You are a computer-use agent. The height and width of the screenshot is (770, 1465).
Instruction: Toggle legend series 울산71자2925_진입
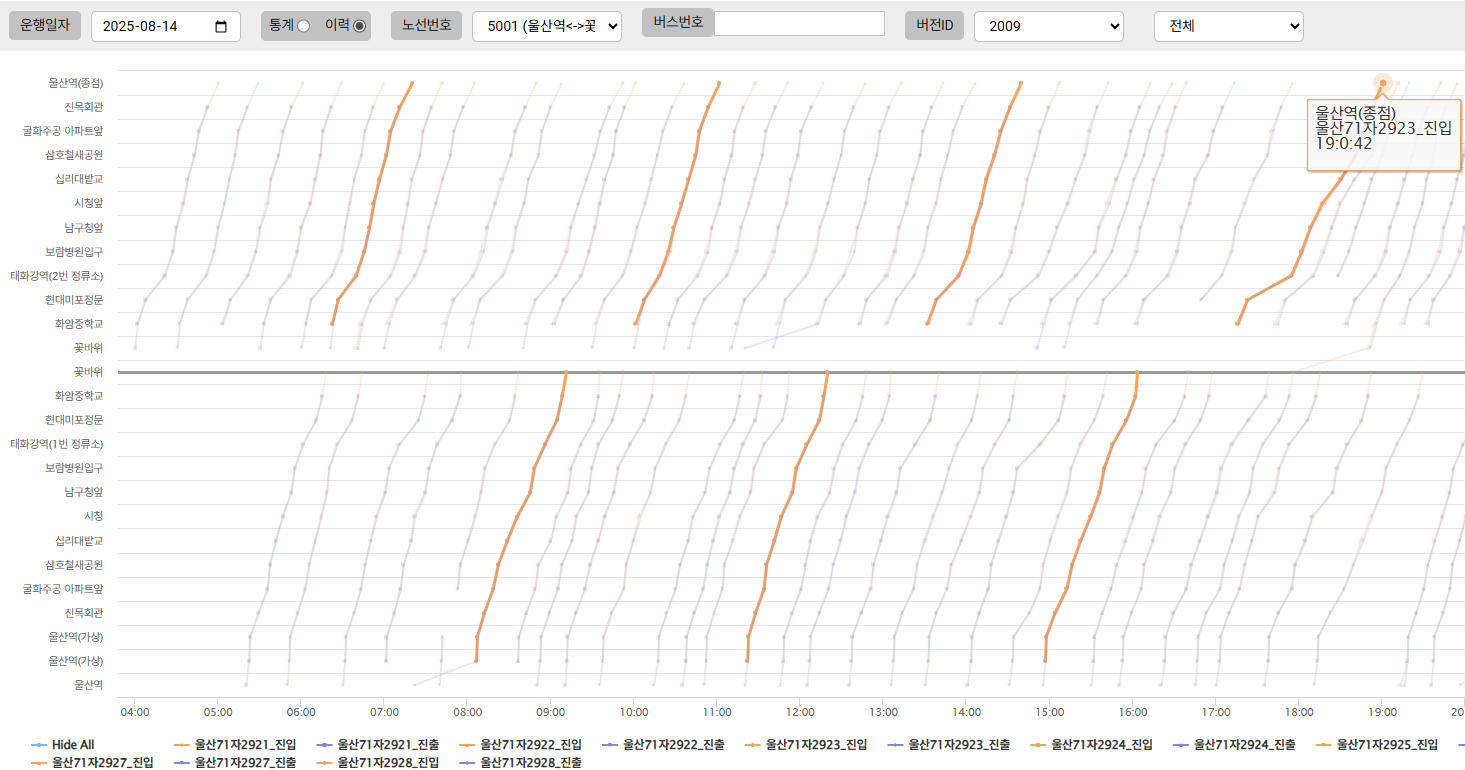click(x=1377, y=745)
